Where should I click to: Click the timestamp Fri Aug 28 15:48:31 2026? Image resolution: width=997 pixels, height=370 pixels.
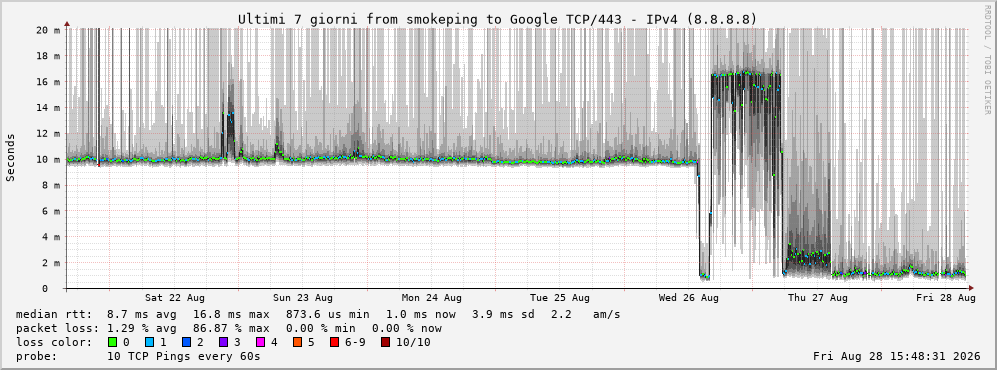[897, 356]
